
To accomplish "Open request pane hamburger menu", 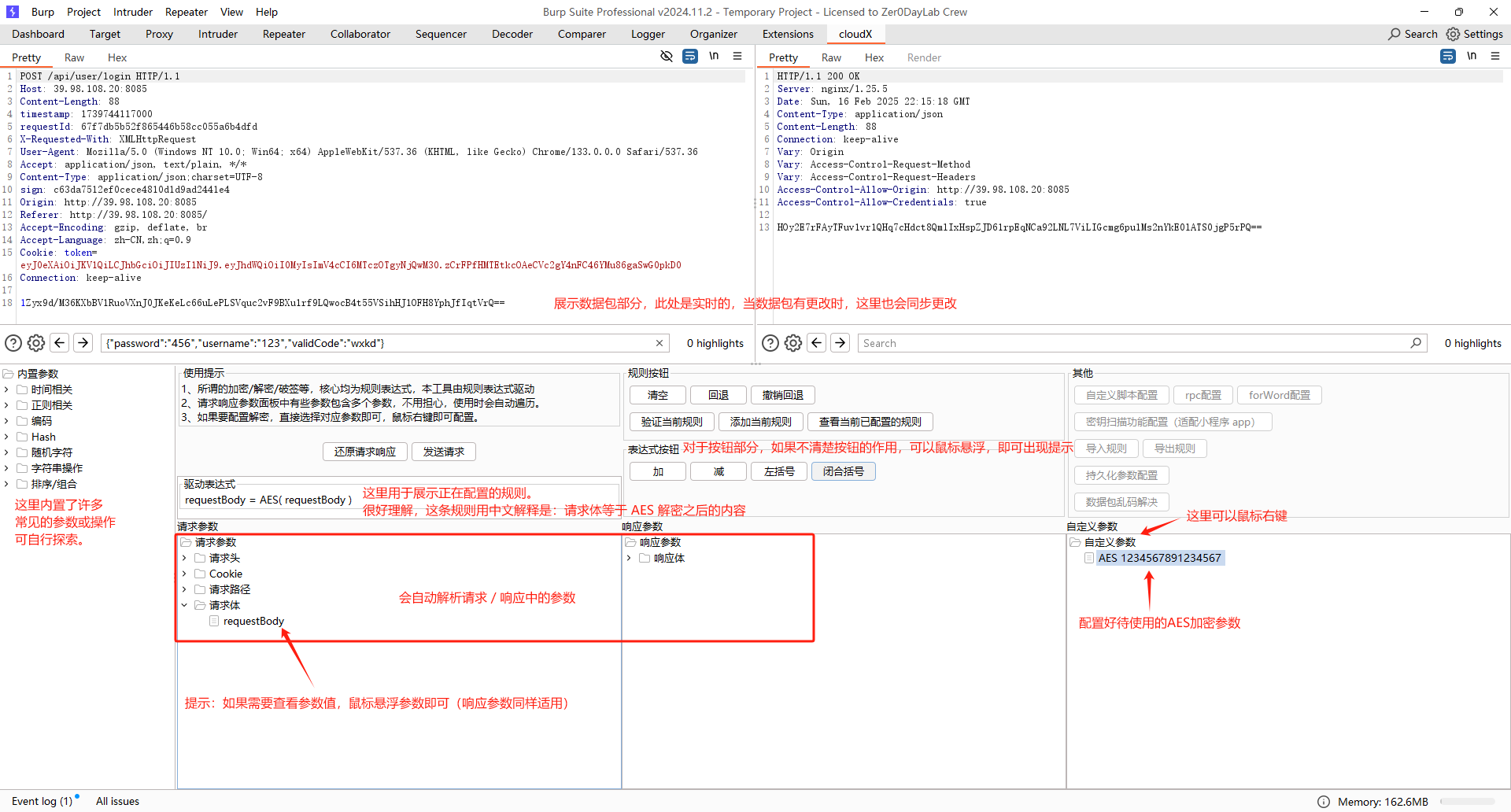I will click(x=737, y=56).
